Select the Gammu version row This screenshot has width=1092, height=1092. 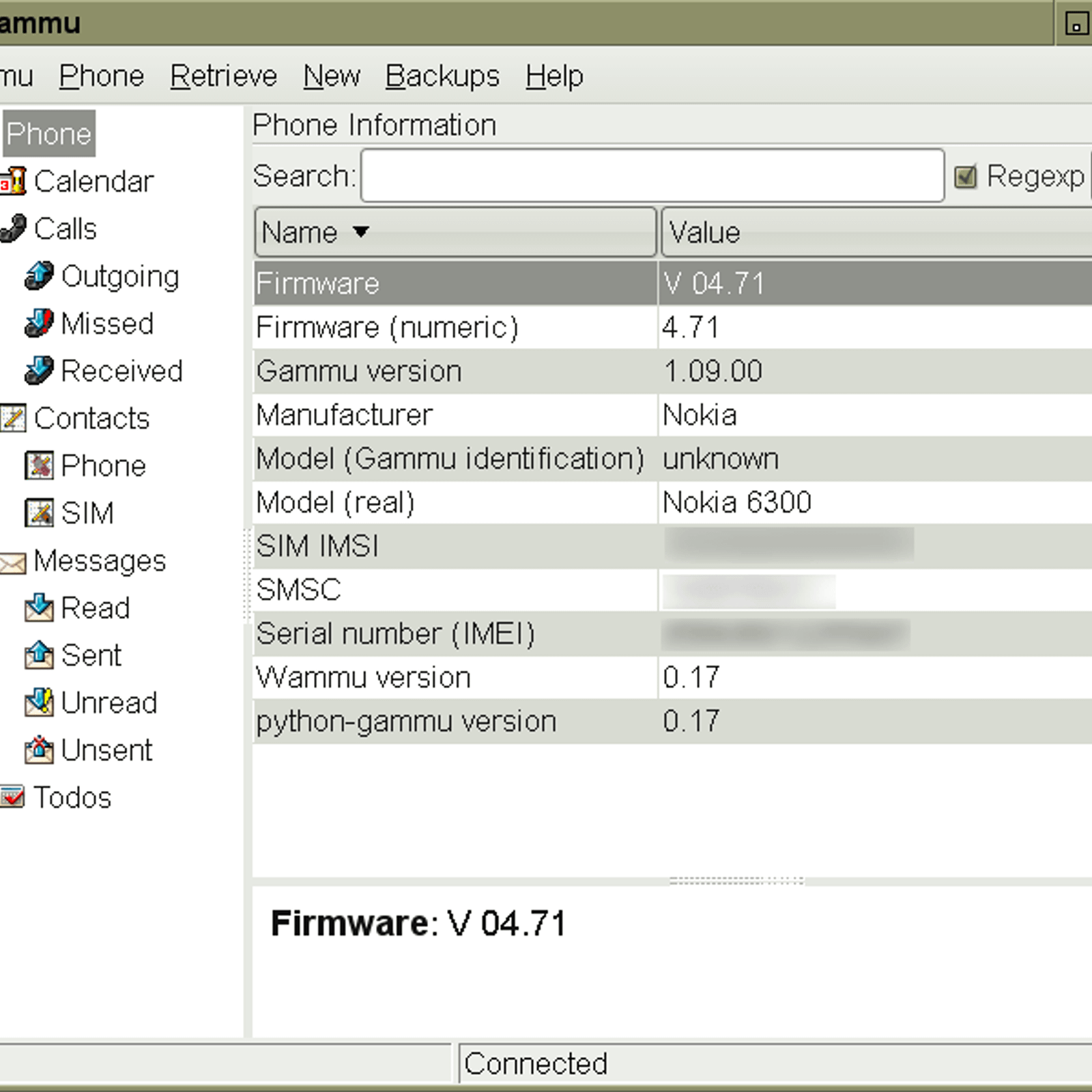[672, 371]
